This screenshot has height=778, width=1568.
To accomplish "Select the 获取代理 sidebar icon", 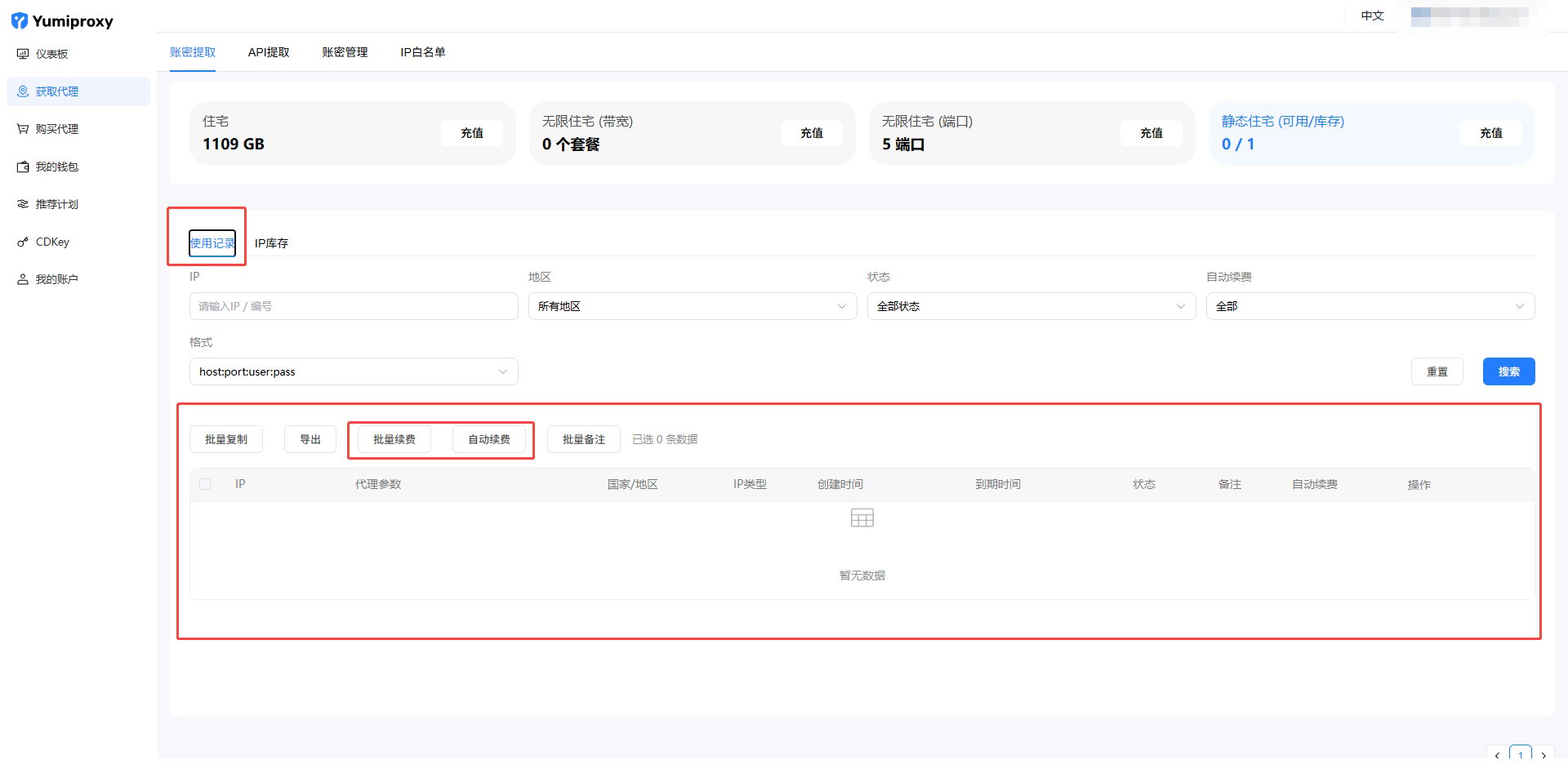I will tap(23, 91).
